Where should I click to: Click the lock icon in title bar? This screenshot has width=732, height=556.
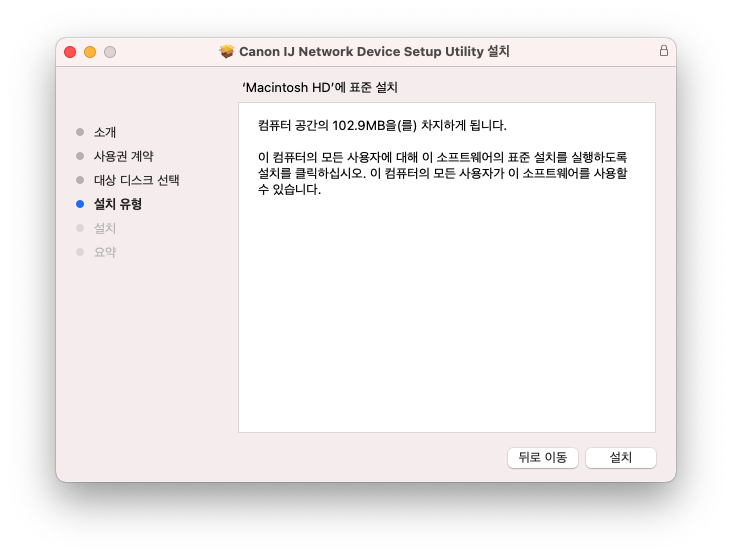tap(663, 50)
